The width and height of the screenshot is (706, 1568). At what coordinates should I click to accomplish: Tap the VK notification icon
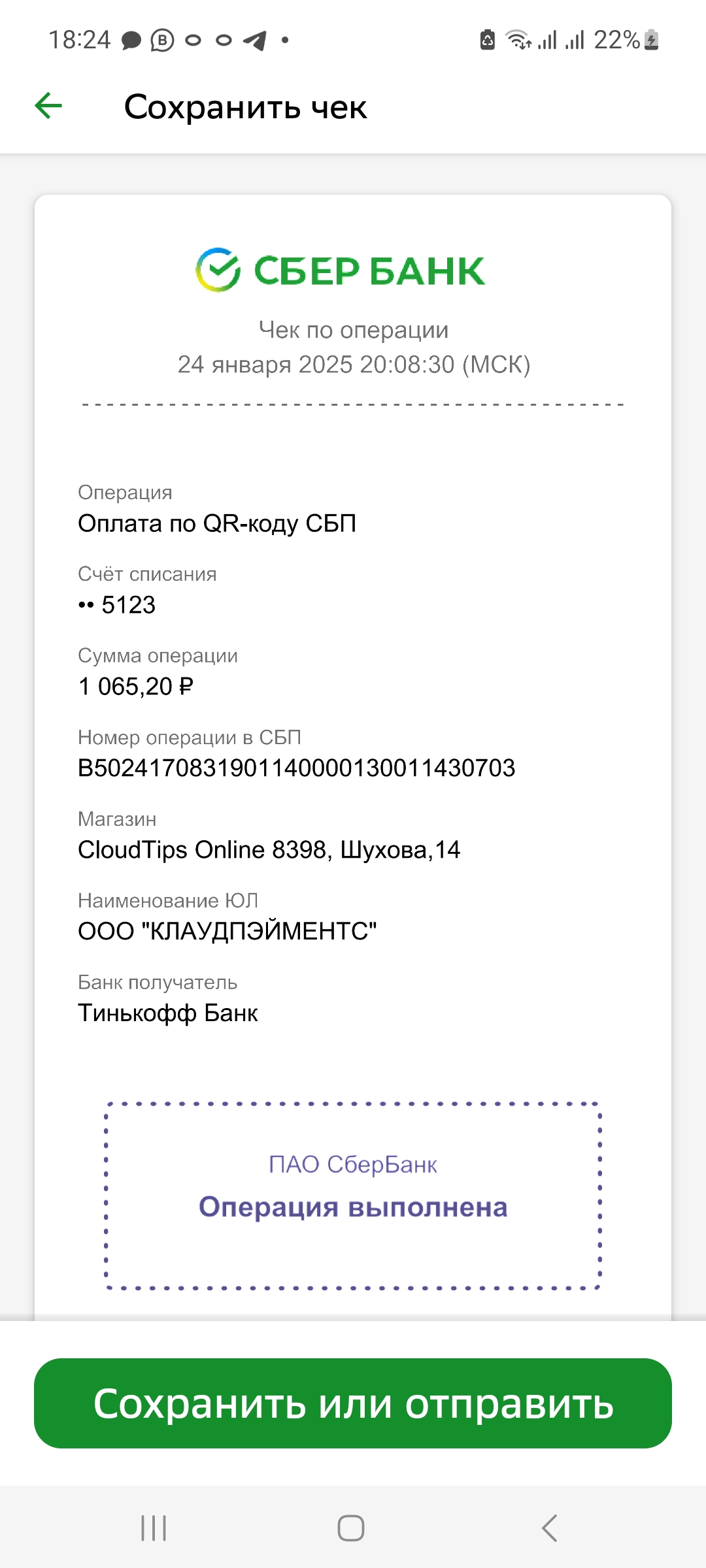[x=162, y=41]
